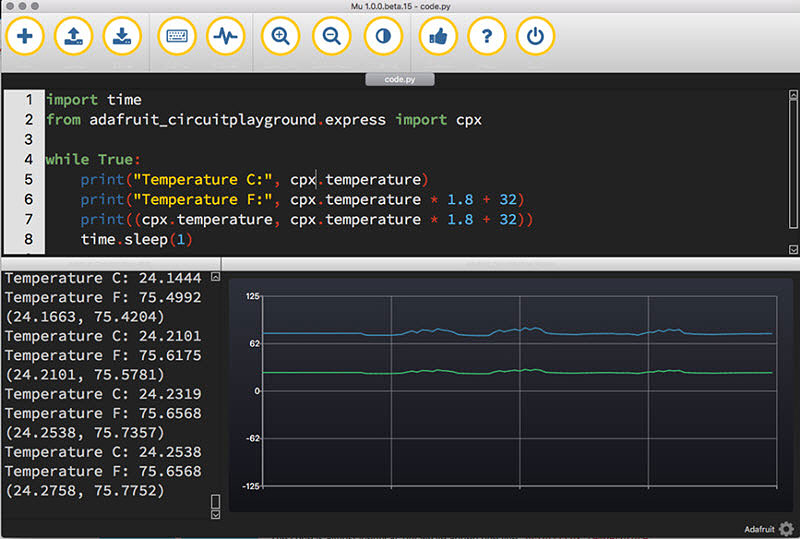This screenshot has width=800, height=539.
Task: Open the settings gear in the status bar
Action: point(786,529)
